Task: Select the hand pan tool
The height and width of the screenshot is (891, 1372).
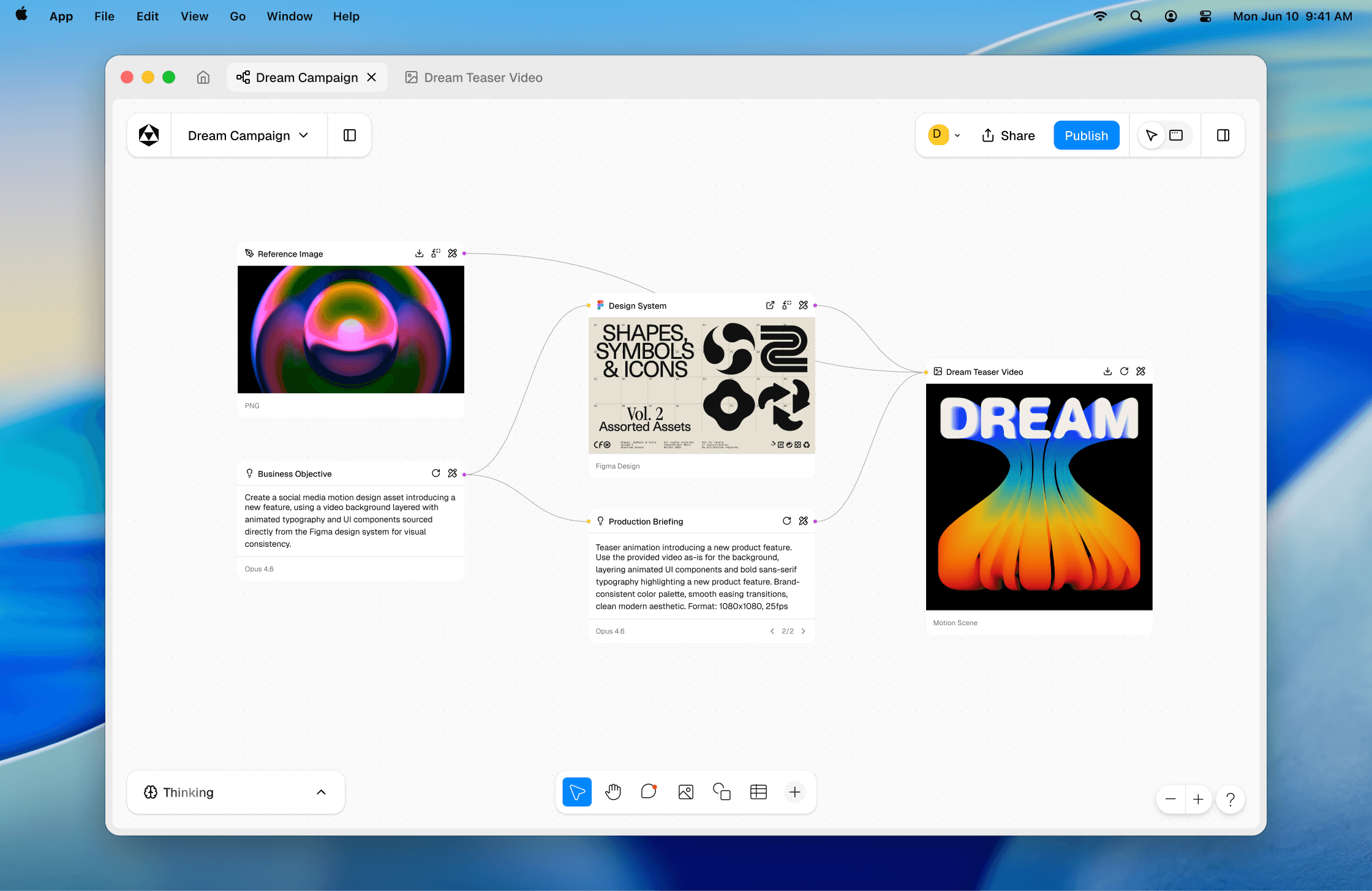Action: 613,792
